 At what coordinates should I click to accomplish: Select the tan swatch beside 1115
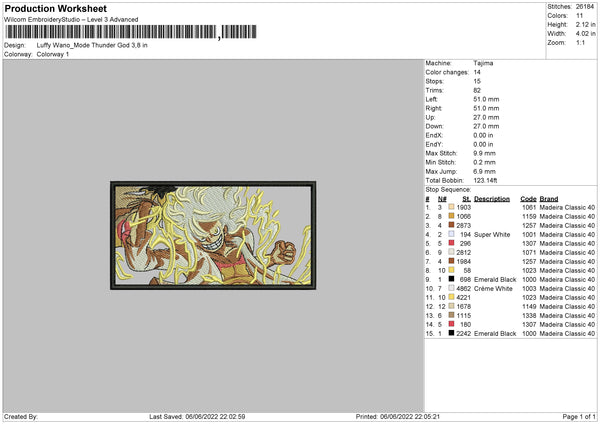pos(451,315)
